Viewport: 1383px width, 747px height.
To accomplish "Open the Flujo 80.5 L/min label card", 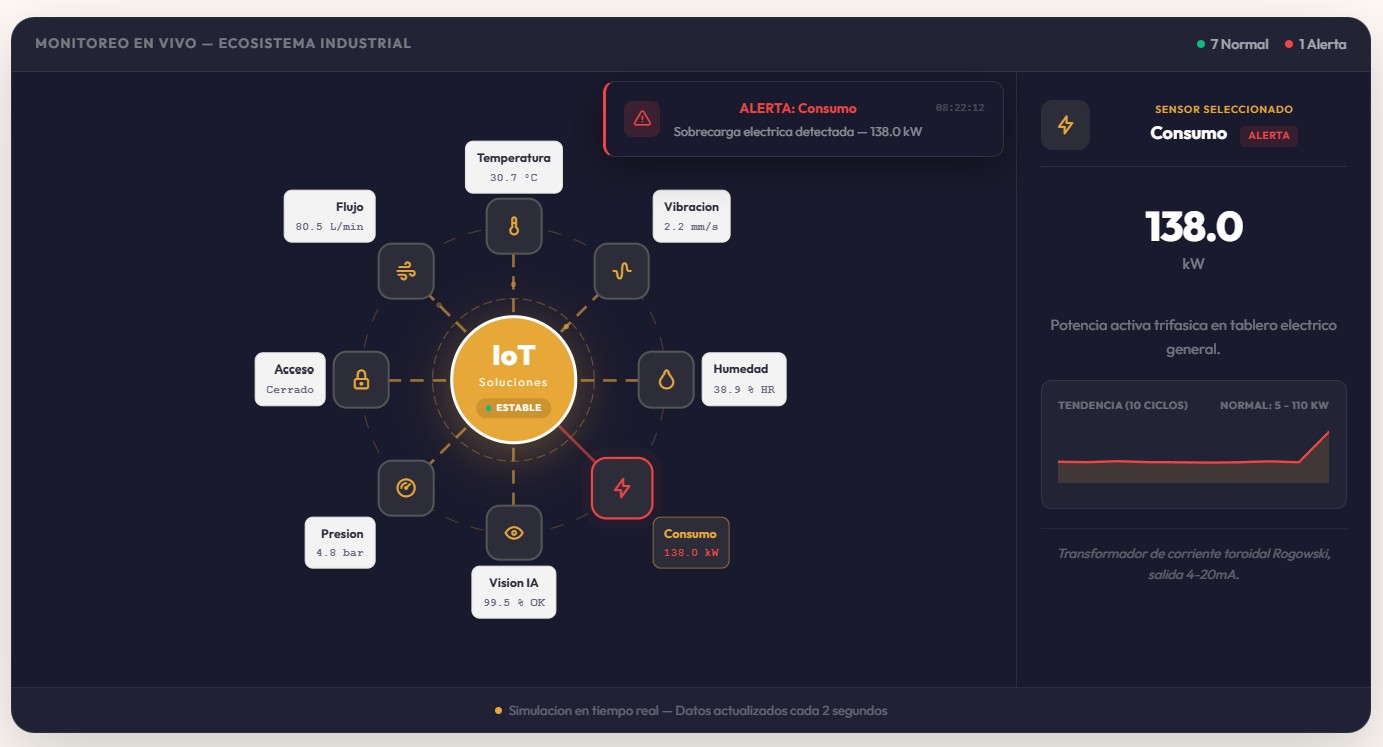I will click(x=330, y=216).
